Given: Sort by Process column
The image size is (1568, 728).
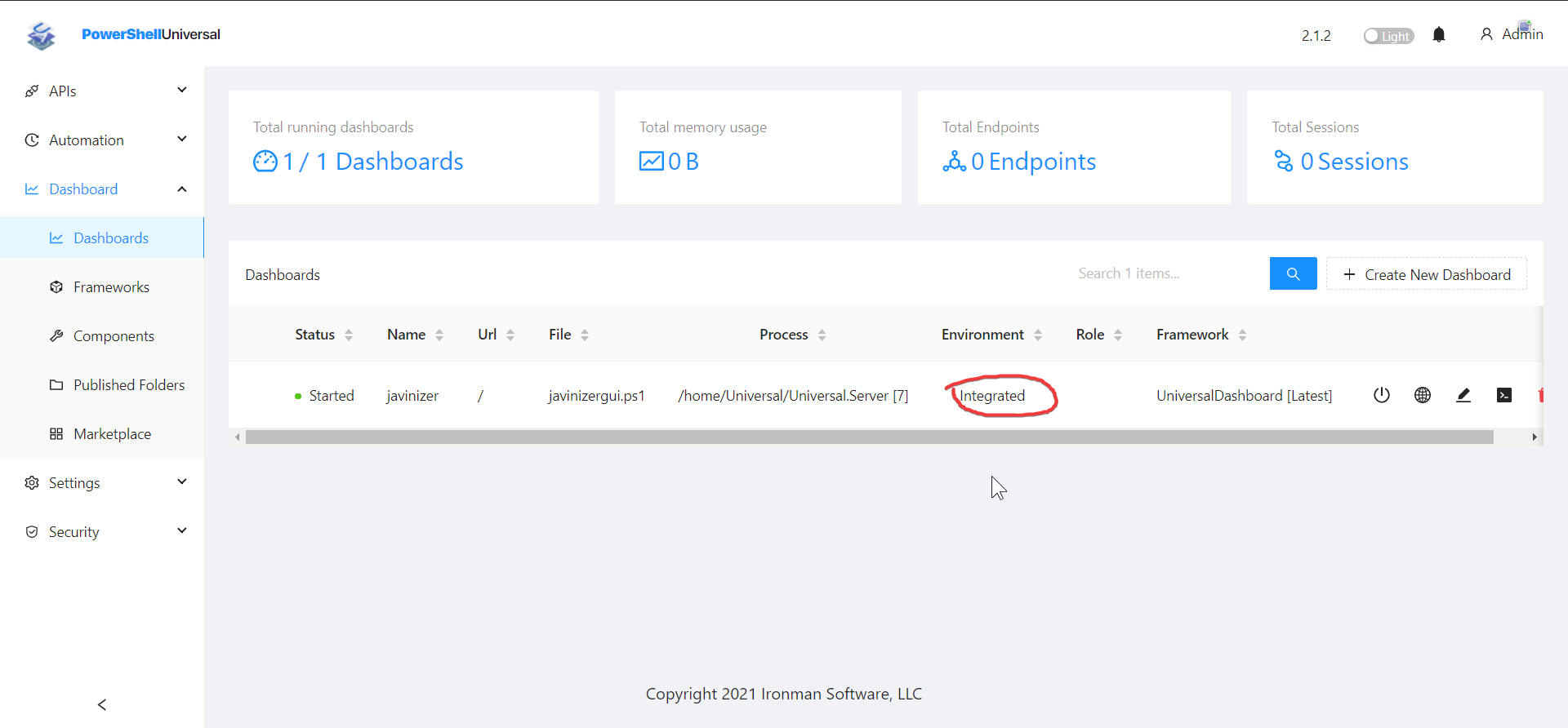Looking at the screenshot, I should pos(792,335).
